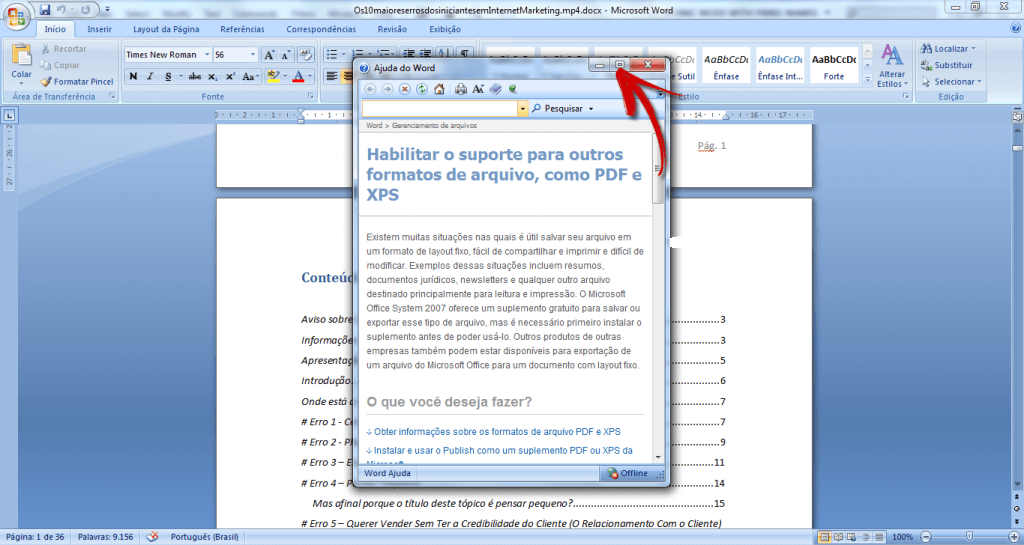Open Área de Transferência dialog launcher
1024x545 pixels.
point(112,96)
